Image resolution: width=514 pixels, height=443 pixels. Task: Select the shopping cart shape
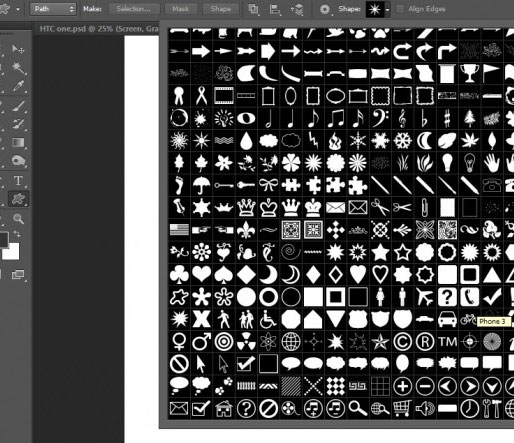pyautogui.click(x=402, y=408)
